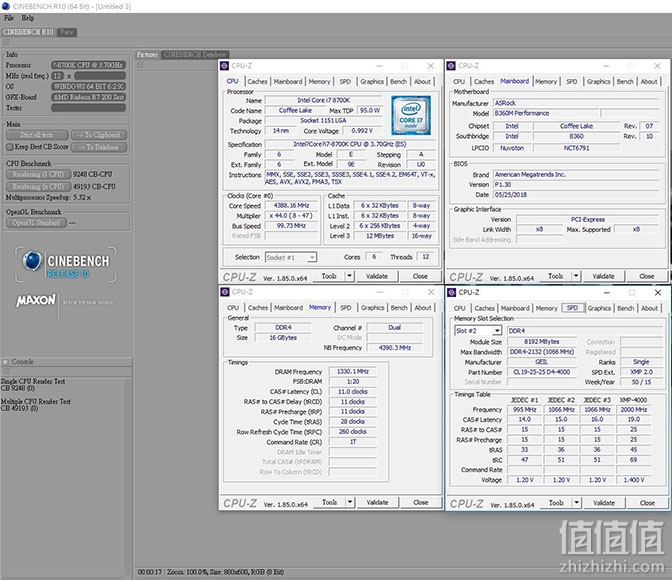
Task: Click the GFX-Board info field
Action: click(88, 97)
